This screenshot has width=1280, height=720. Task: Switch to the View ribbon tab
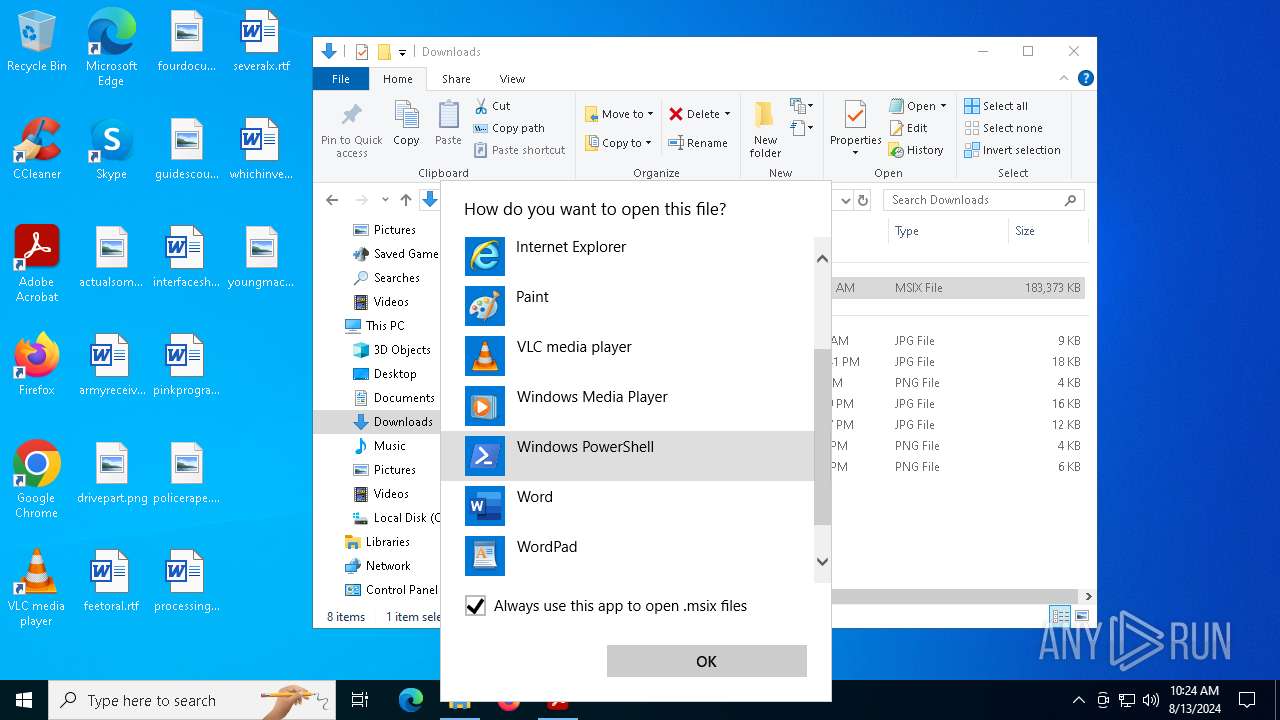pyautogui.click(x=512, y=79)
